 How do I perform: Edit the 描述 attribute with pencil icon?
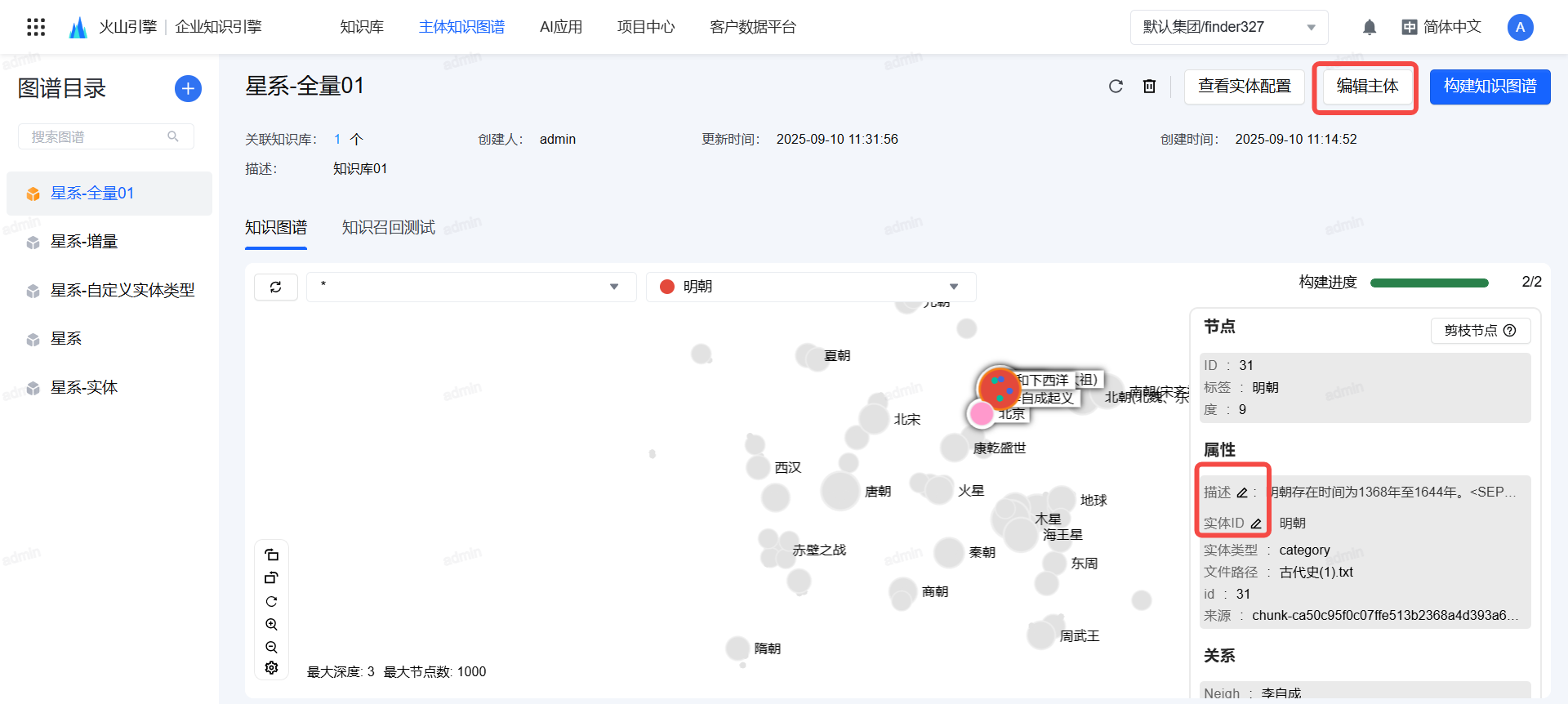1242,492
